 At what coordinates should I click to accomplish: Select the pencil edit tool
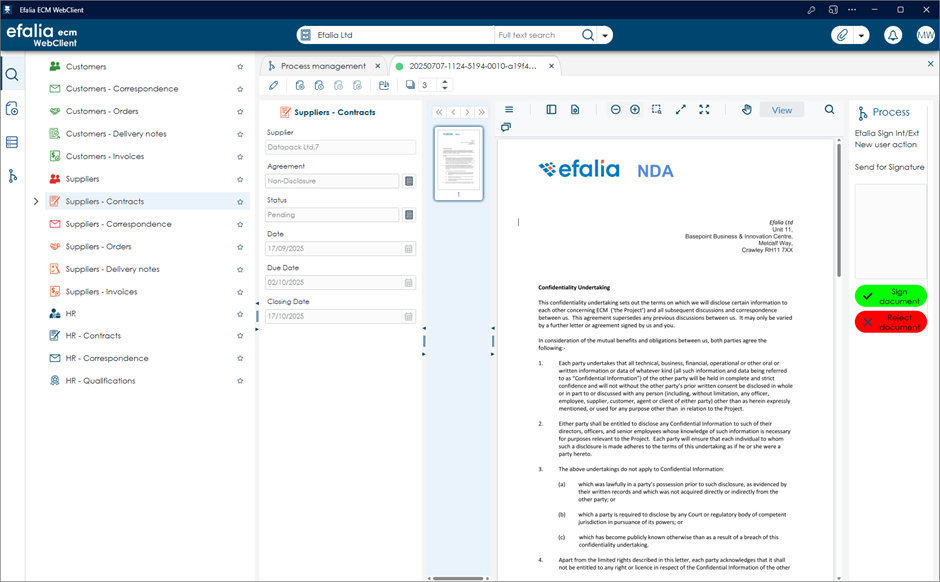[273, 85]
